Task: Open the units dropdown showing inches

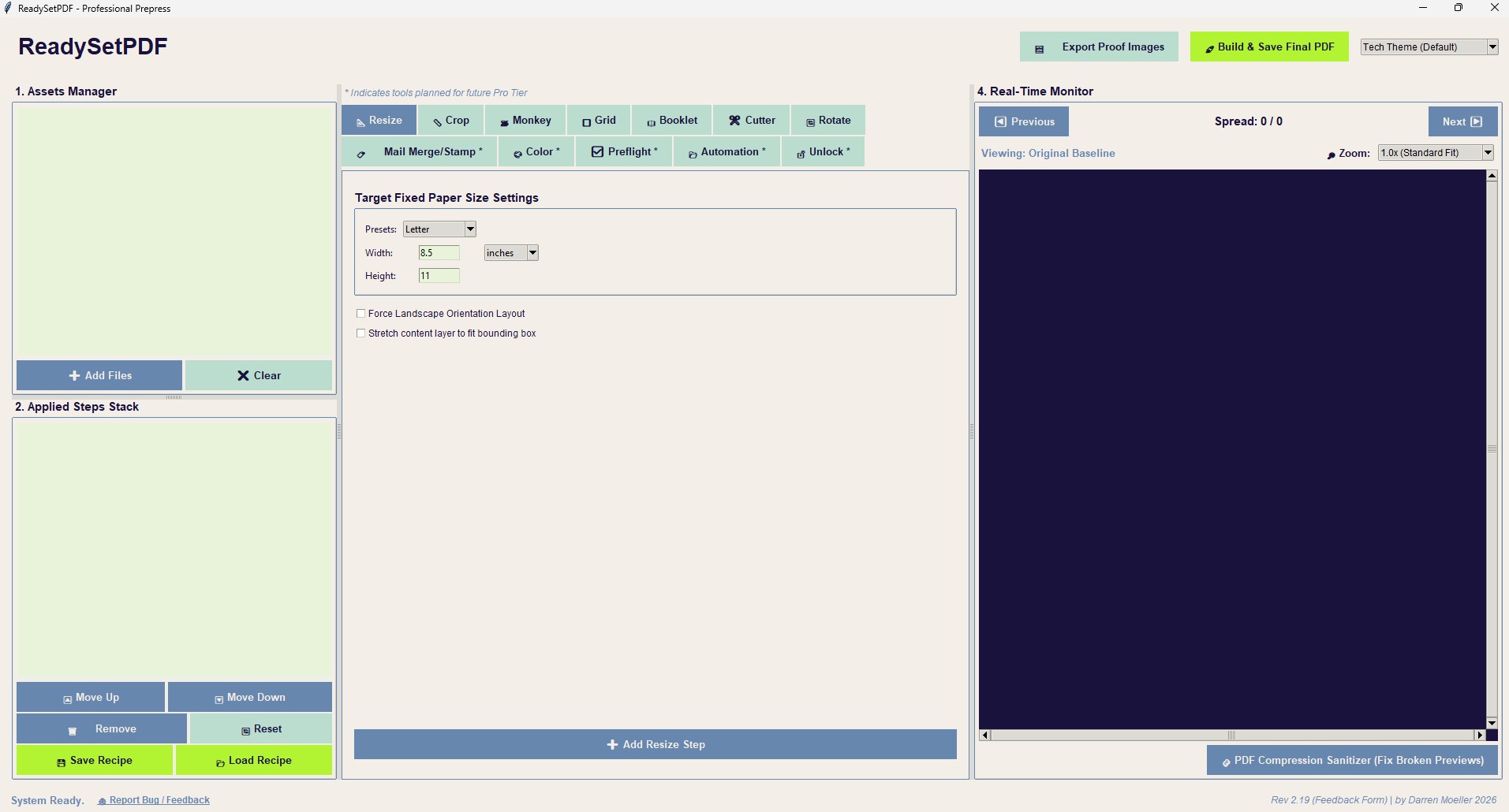Action: [511, 253]
